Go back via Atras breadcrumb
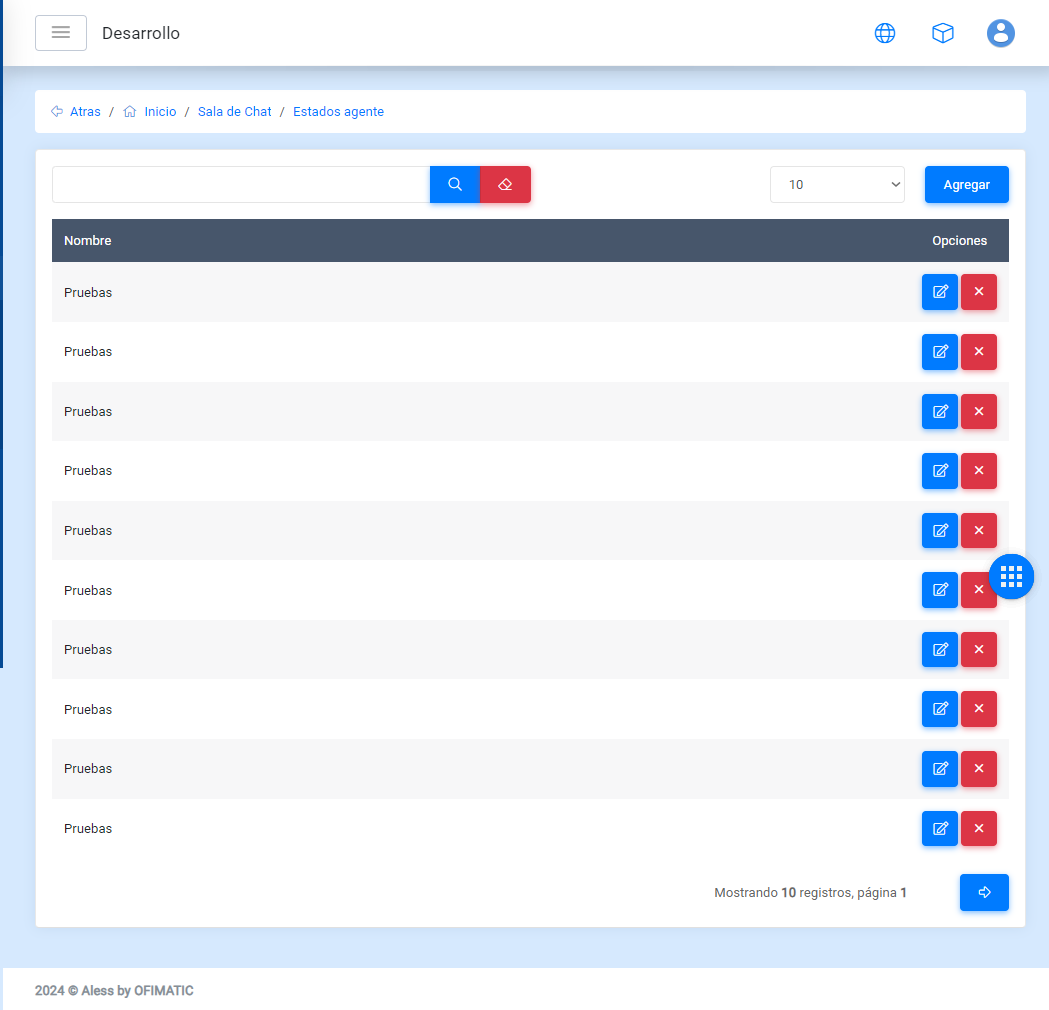The width and height of the screenshot is (1049, 1010). click(x=85, y=112)
